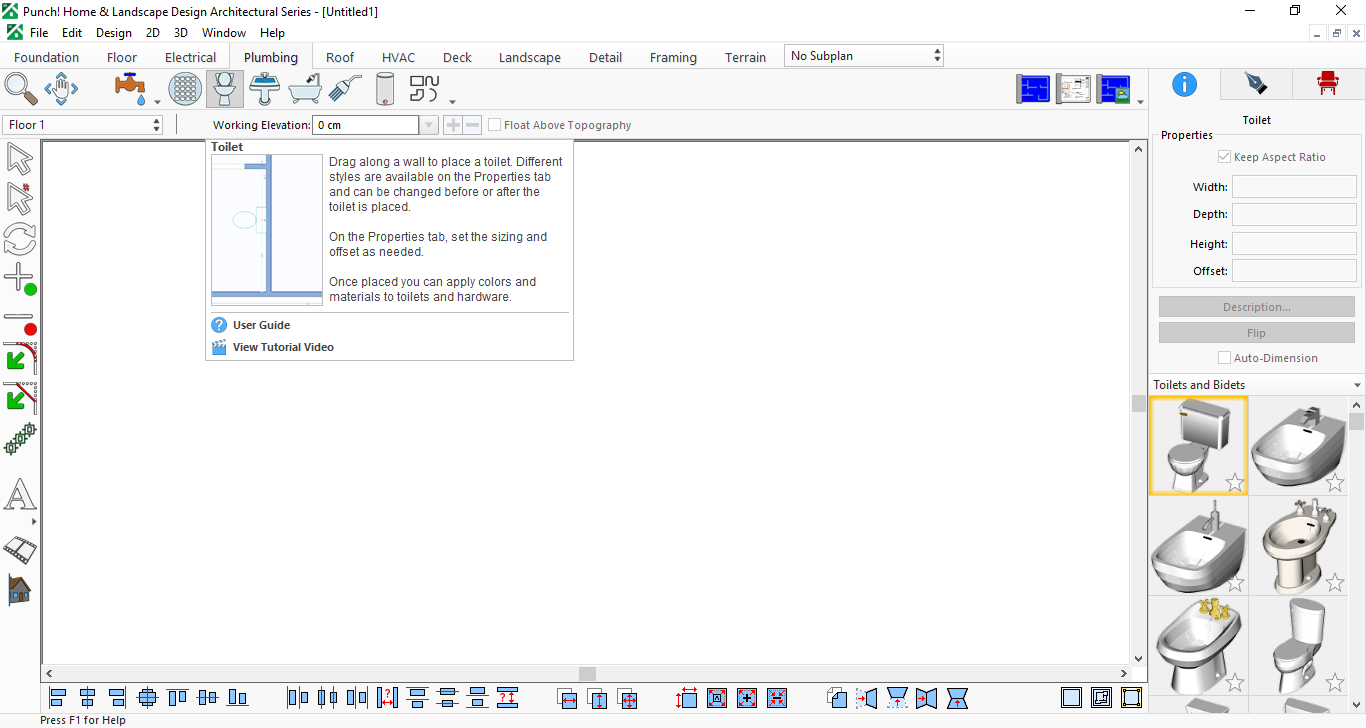
Task: Select the bathtub tool
Action: [x=305, y=88]
